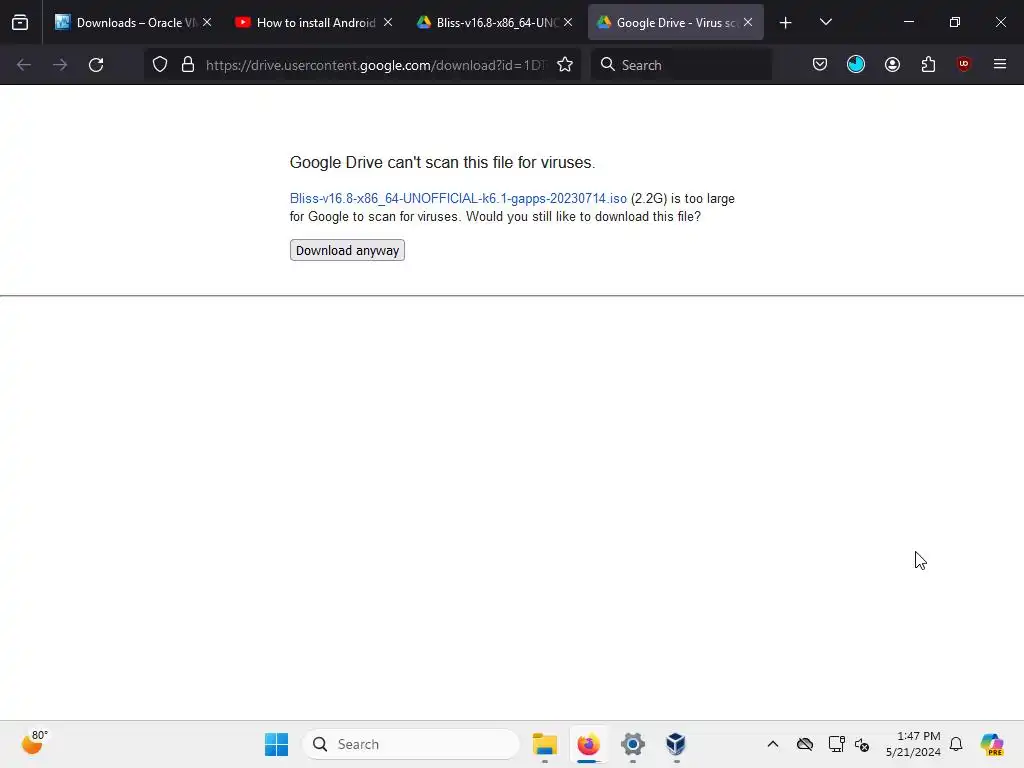Screen dimensions: 1024x768
Task: View site security lock information
Action: (188, 65)
